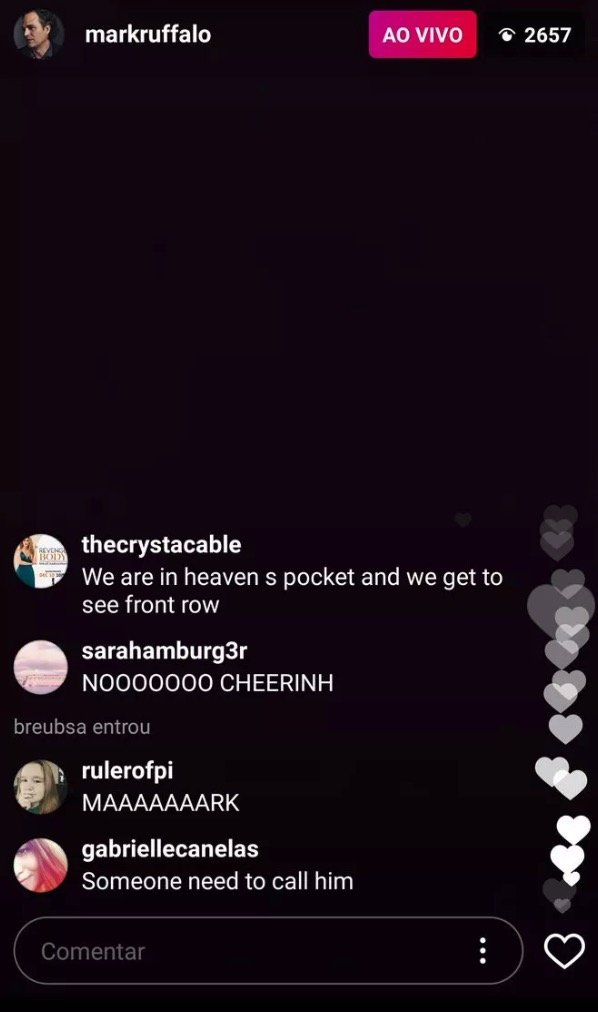Select username rulerofpi
This screenshot has height=1012, width=598.
click(127, 770)
